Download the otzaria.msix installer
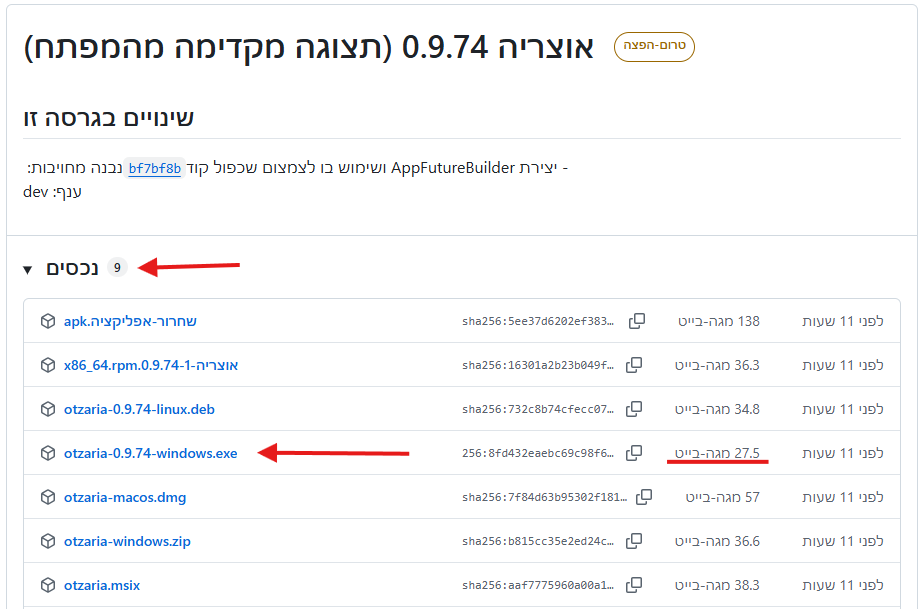 [x=102, y=585]
